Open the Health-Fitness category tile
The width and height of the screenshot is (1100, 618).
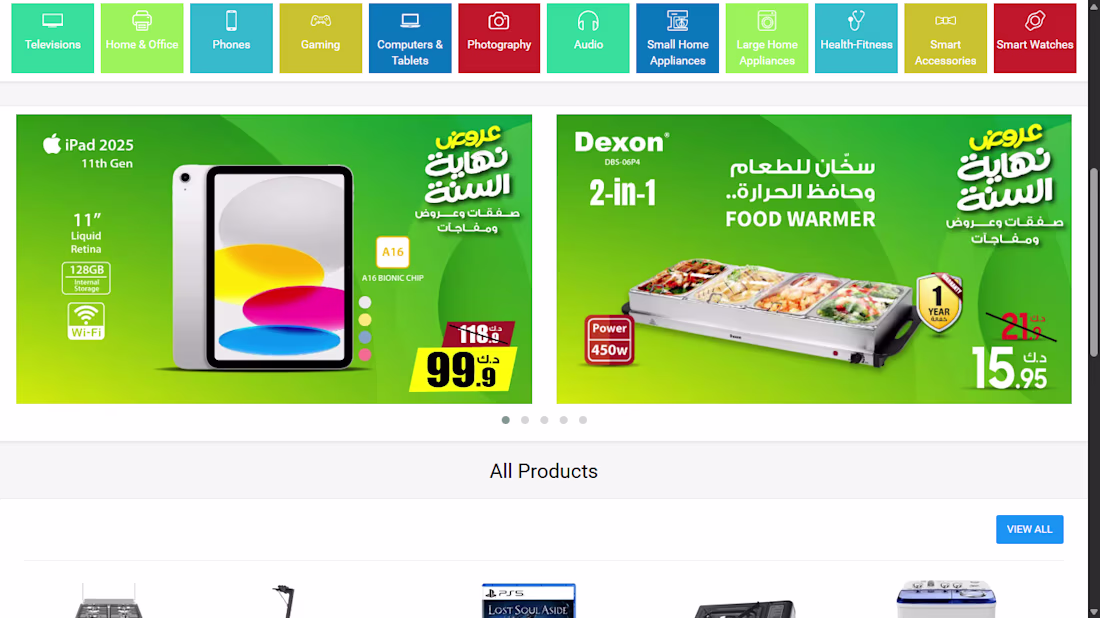click(856, 38)
